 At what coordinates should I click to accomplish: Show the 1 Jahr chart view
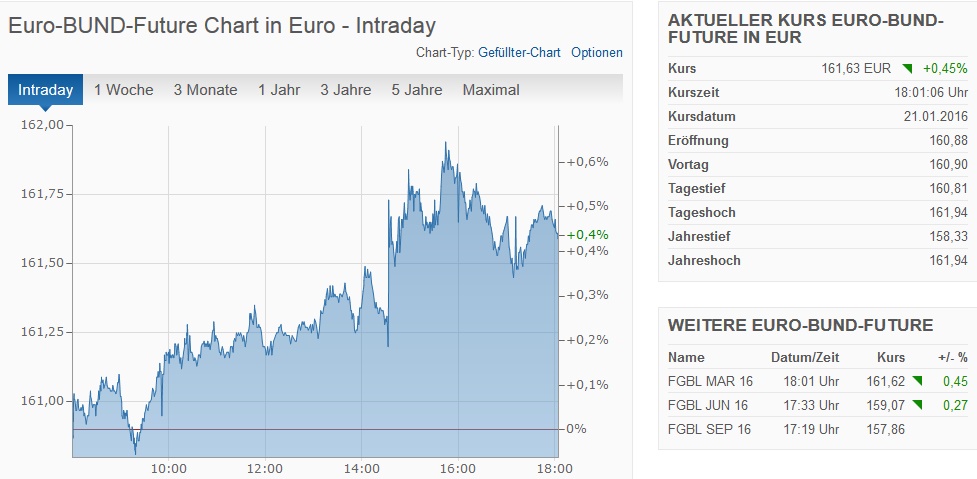point(279,90)
